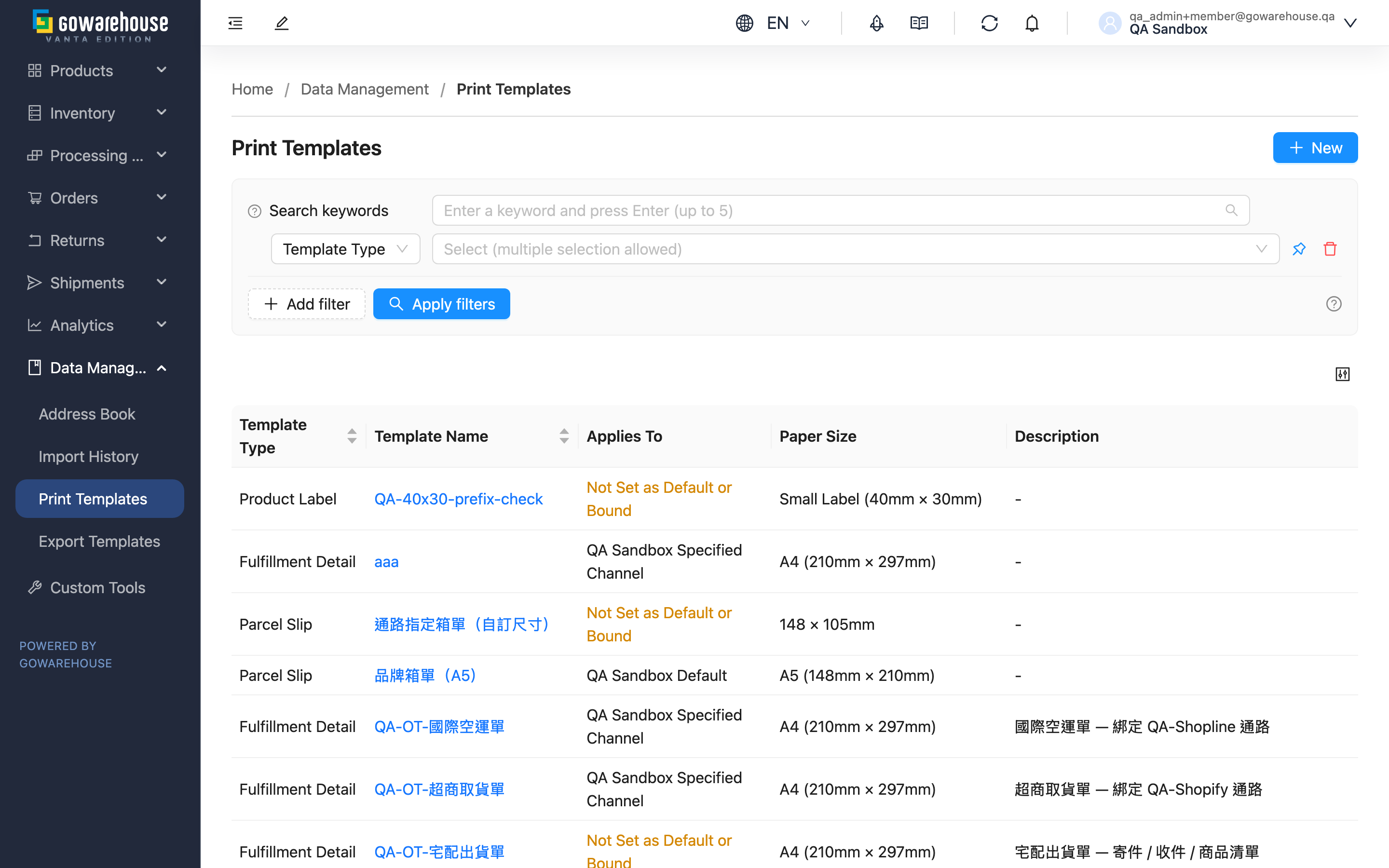Delete the Template Type filter row
Viewport: 1389px width, 868px height.
(1330, 248)
